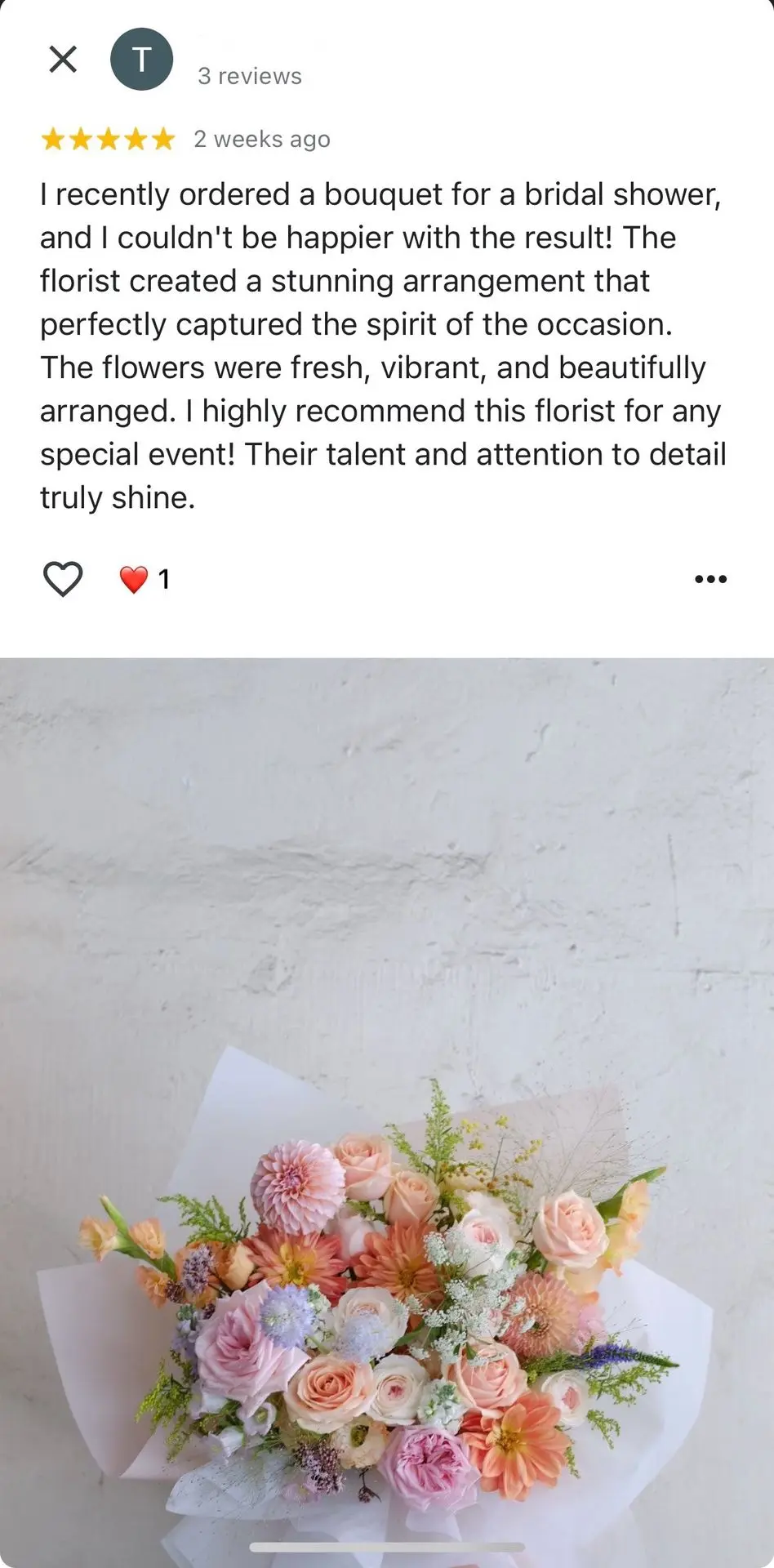This screenshot has width=774, height=1568.
Task: Click the fourth gold rating star
Action: (136, 140)
